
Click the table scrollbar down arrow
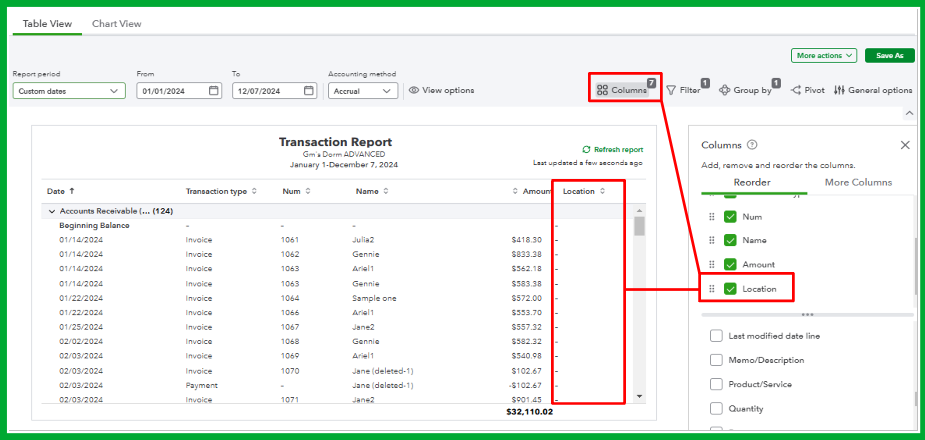click(x=639, y=396)
